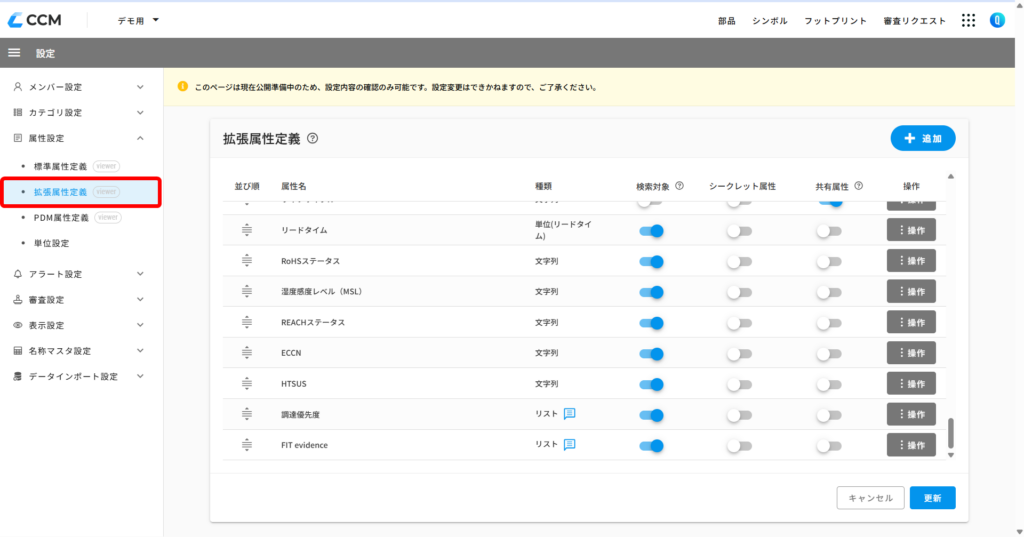Expand アラート設定 chevron

[140, 274]
